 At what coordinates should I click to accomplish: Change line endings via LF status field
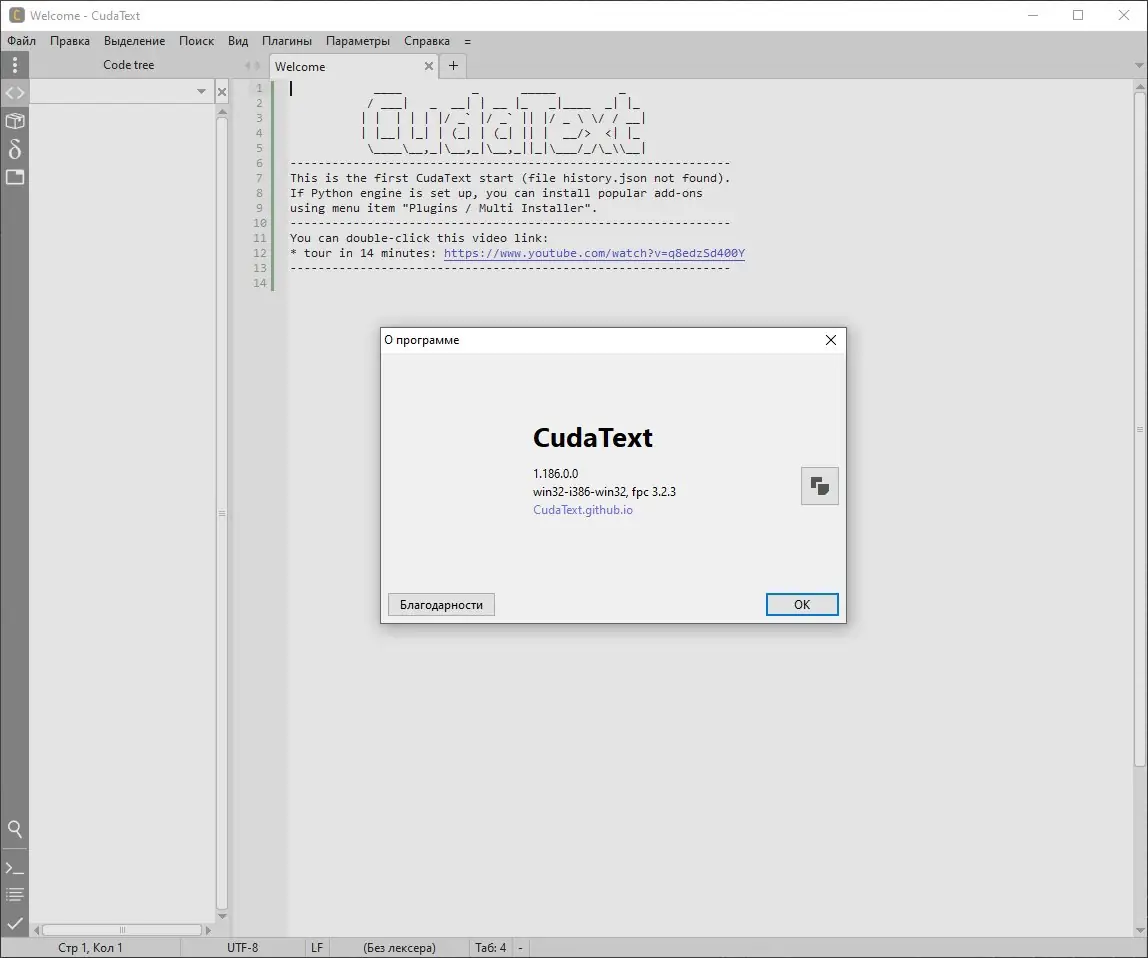point(317,948)
